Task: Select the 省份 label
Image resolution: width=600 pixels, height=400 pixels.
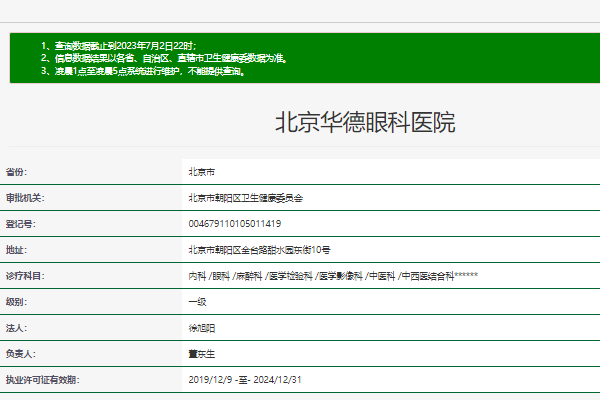Action: click(x=16, y=172)
